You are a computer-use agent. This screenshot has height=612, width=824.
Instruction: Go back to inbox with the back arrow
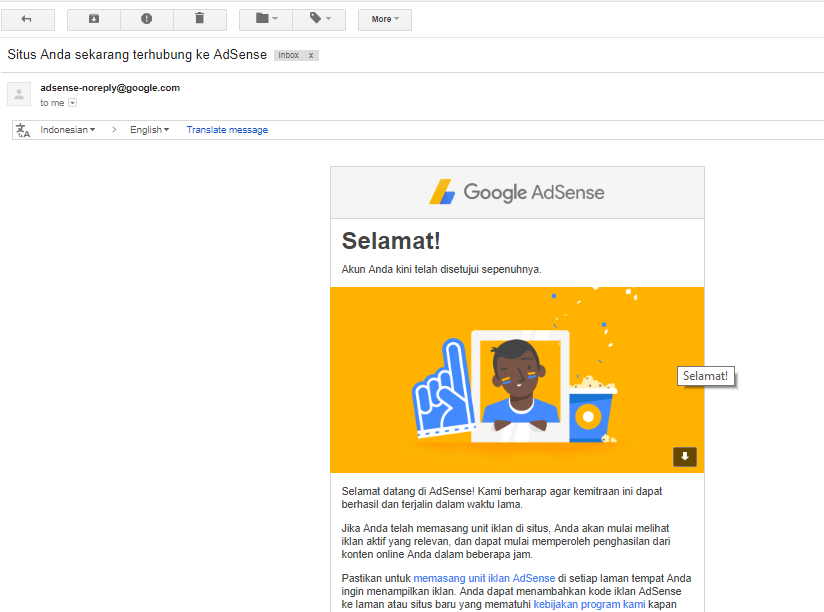click(x=27, y=19)
